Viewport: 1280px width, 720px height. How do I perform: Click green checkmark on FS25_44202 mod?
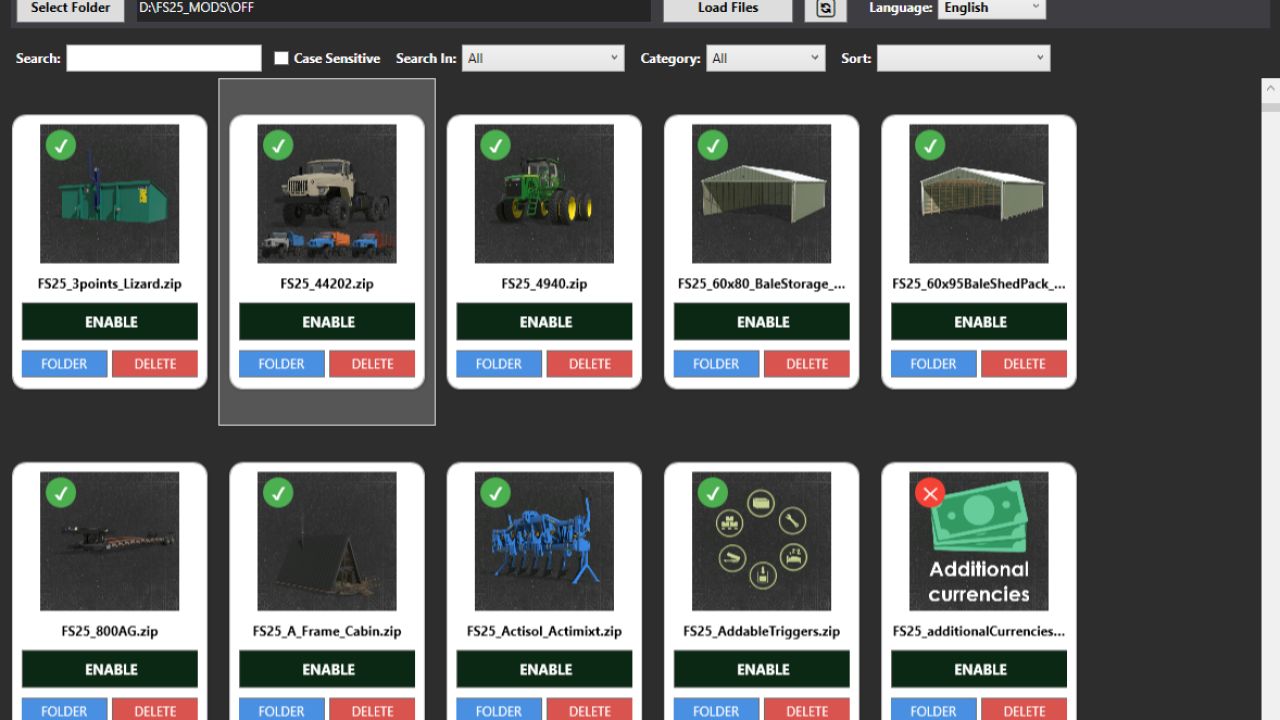(x=278, y=145)
